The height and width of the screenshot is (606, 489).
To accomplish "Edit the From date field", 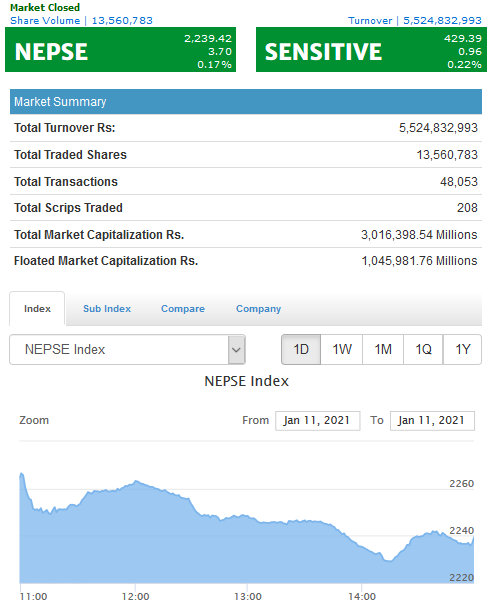I will 317,420.
